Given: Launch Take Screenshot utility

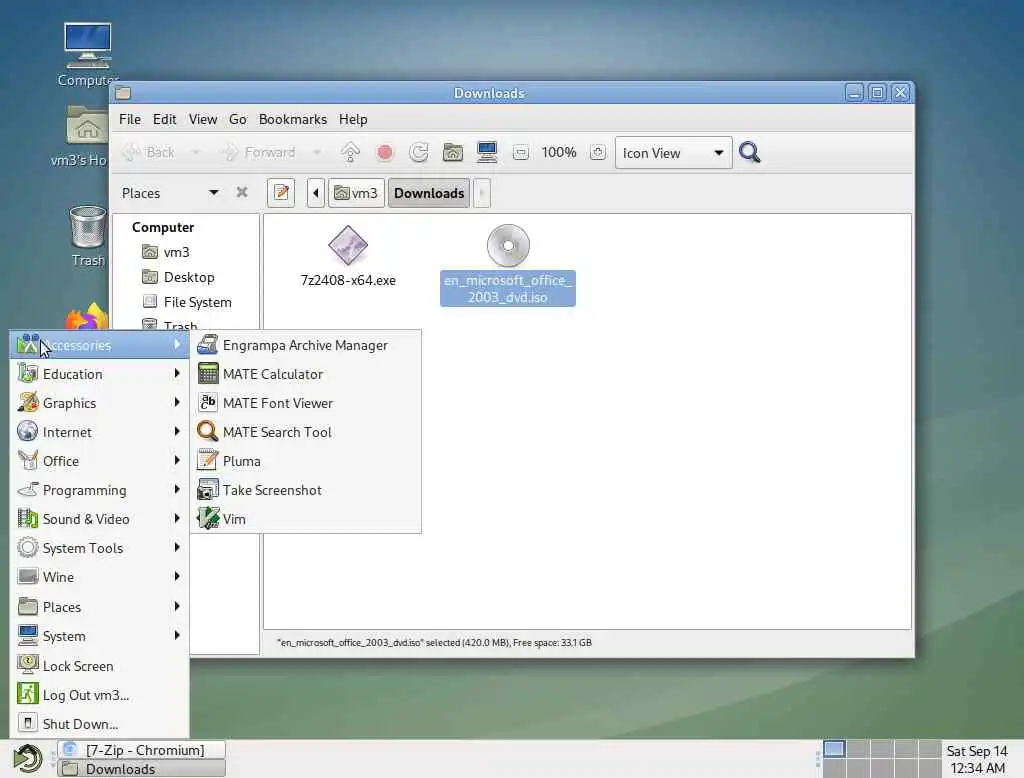Looking at the screenshot, I should coord(306,490).
